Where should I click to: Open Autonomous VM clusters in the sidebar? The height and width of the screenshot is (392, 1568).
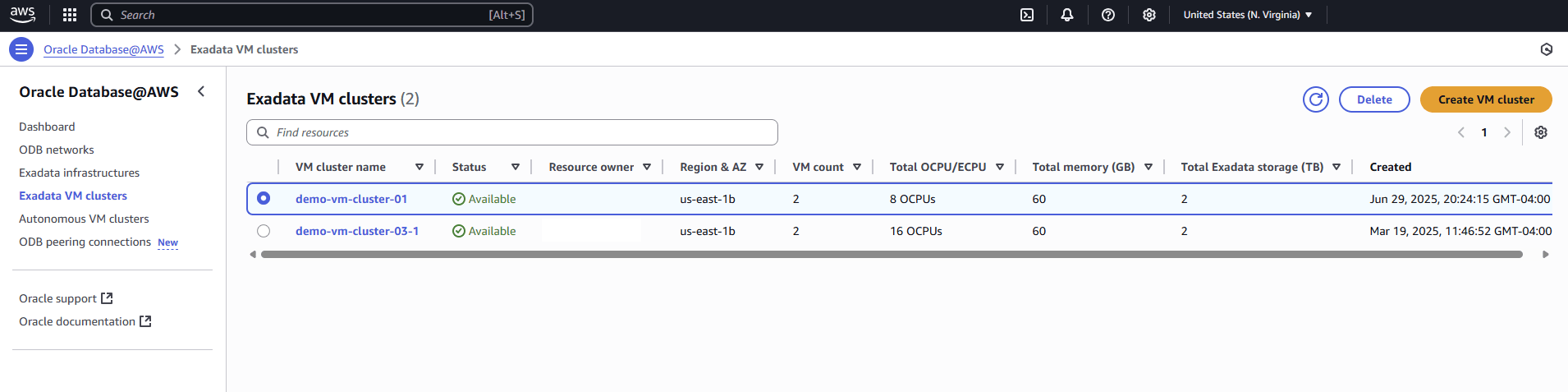click(84, 219)
